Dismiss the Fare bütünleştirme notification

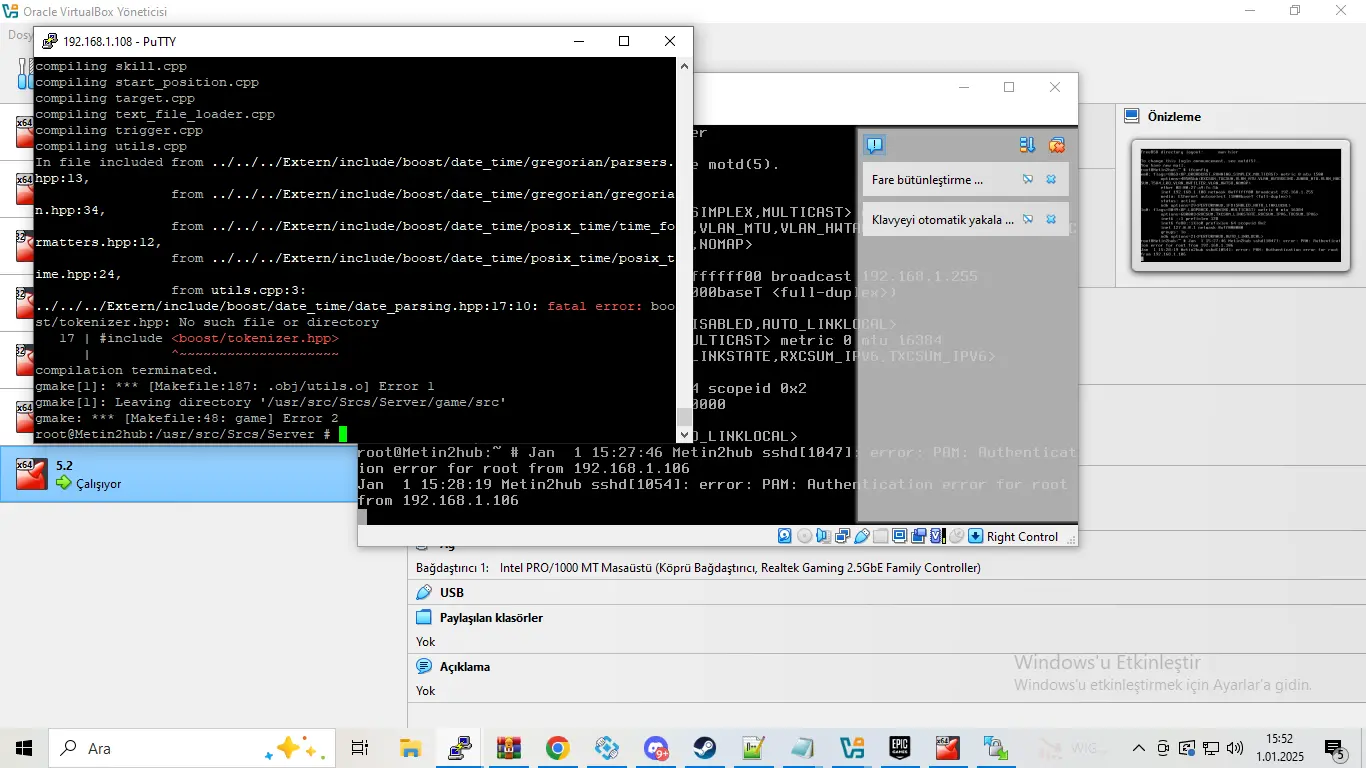click(1051, 180)
